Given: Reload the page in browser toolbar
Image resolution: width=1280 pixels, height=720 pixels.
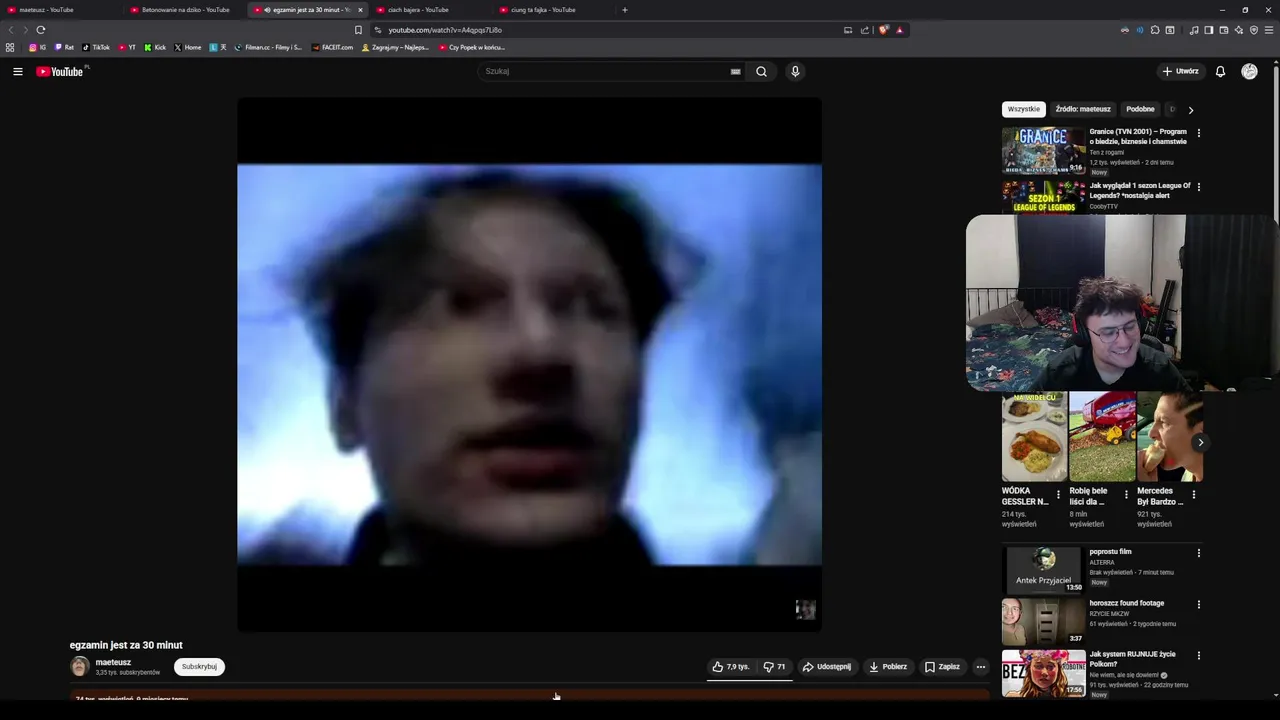Looking at the screenshot, I should pos(41,30).
